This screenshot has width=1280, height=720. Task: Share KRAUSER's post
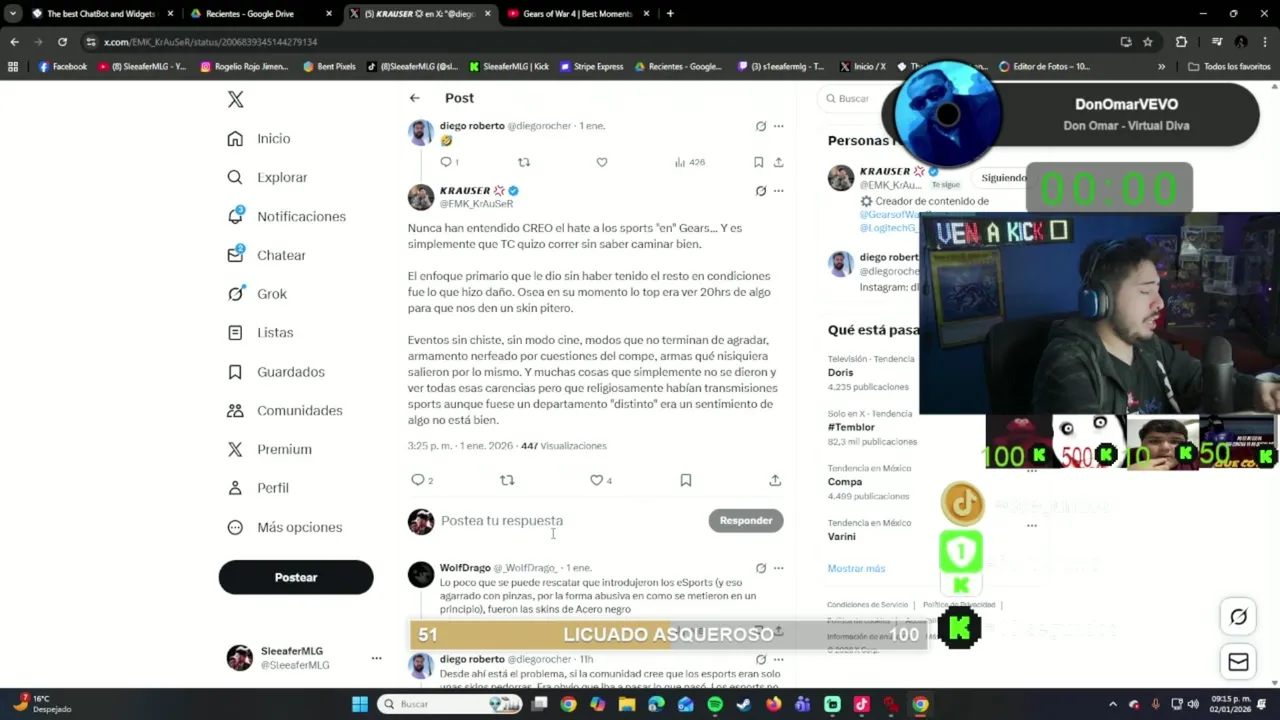point(775,480)
